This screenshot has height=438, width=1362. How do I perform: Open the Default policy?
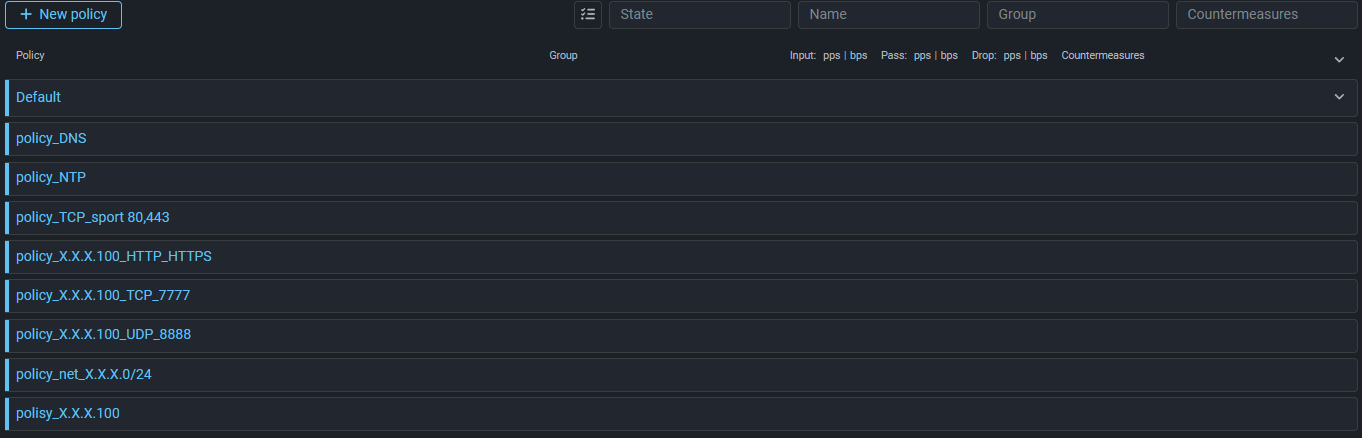(39, 97)
